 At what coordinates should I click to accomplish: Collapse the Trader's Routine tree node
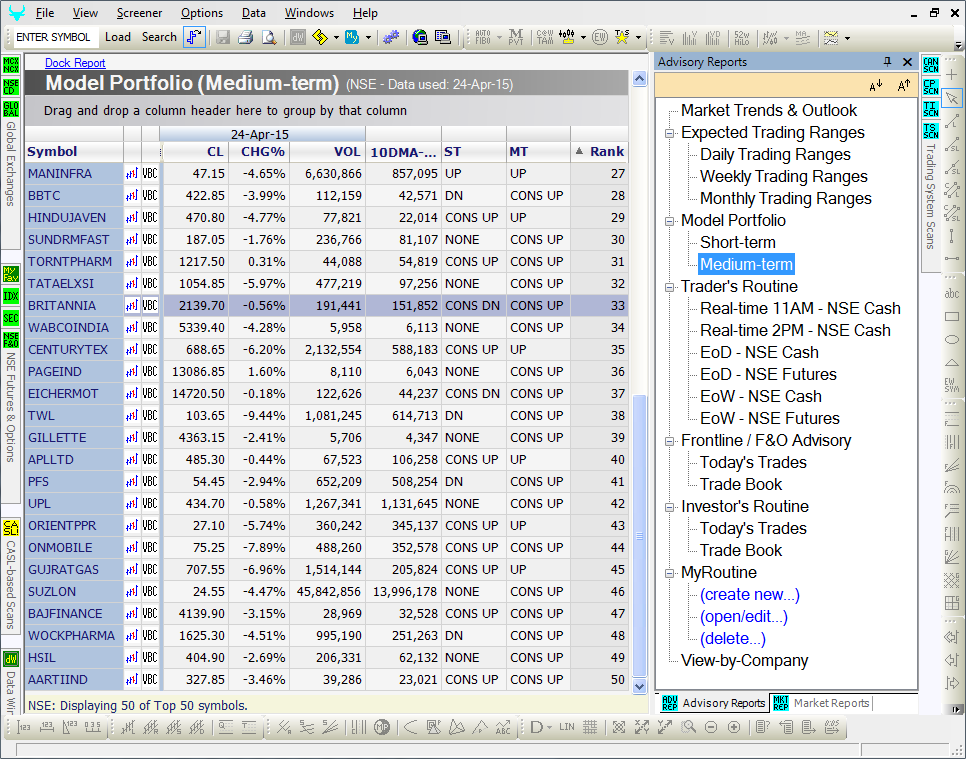coord(670,287)
